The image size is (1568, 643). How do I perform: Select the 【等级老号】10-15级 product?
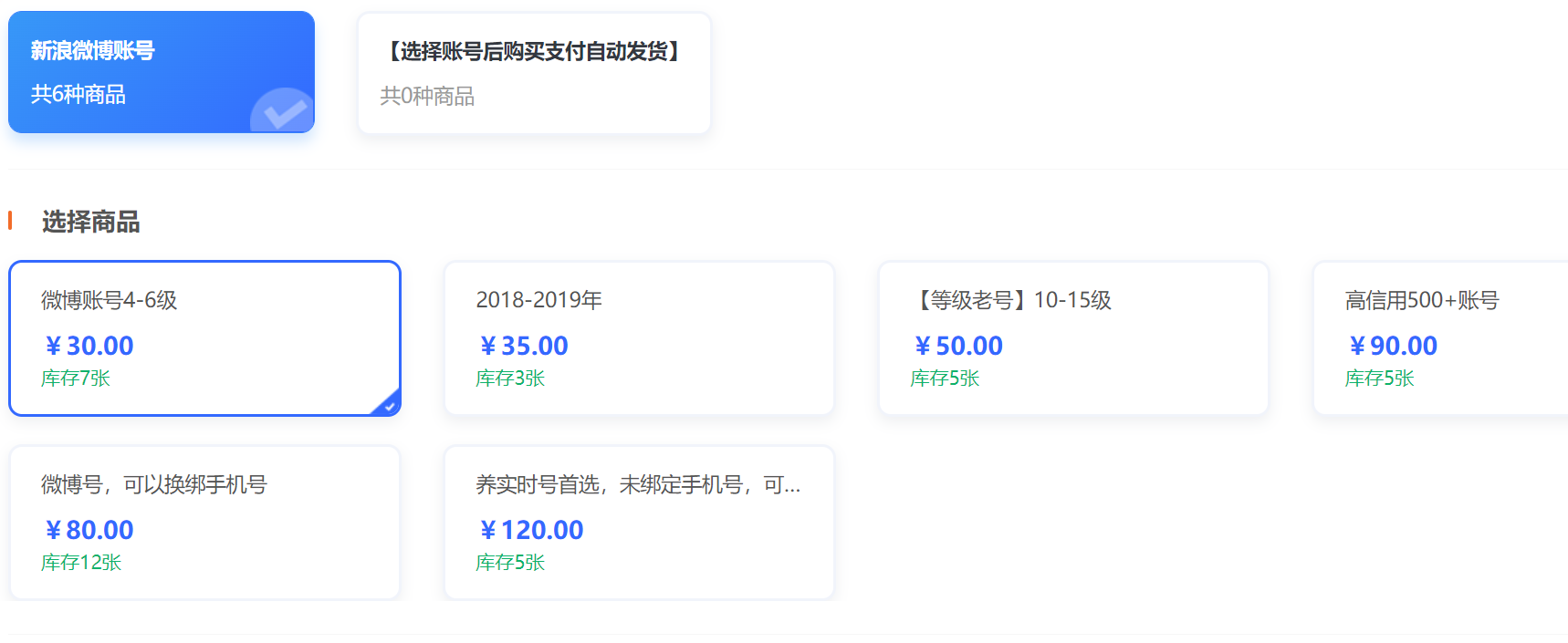(x=1072, y=337)
